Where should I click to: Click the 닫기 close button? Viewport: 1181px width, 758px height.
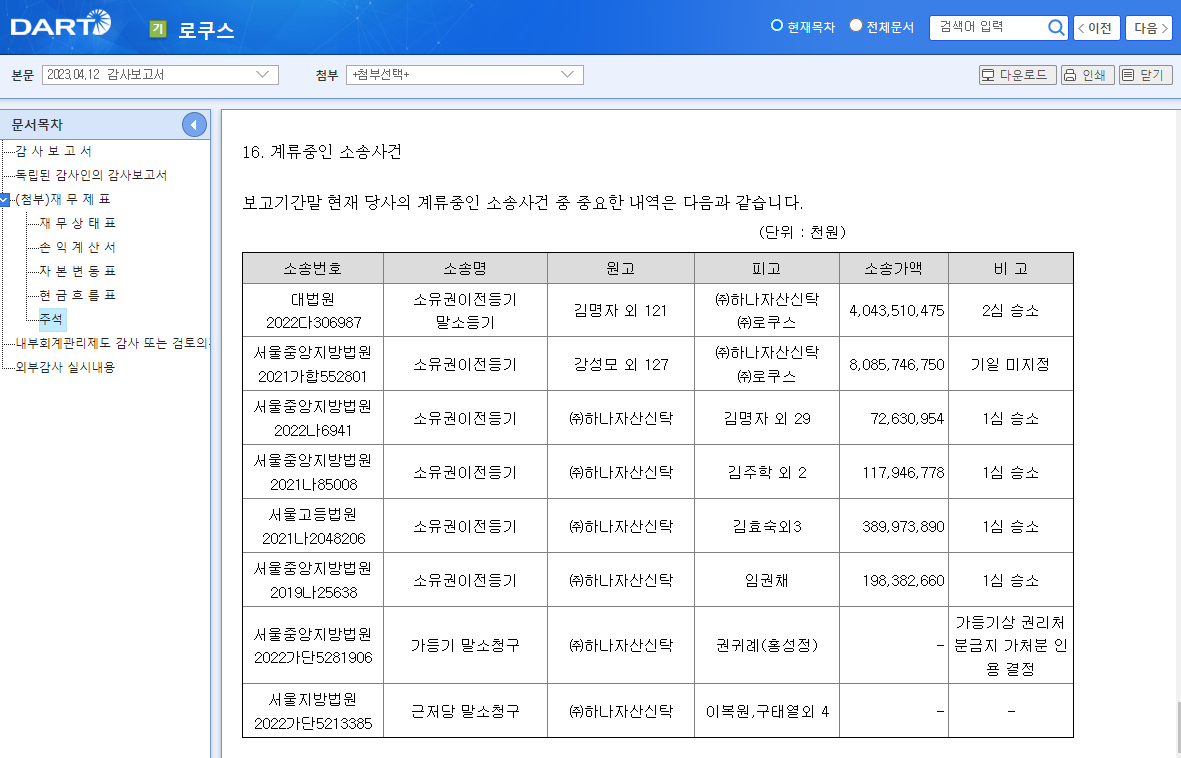pyautogui.click(x=1146, y=75)
